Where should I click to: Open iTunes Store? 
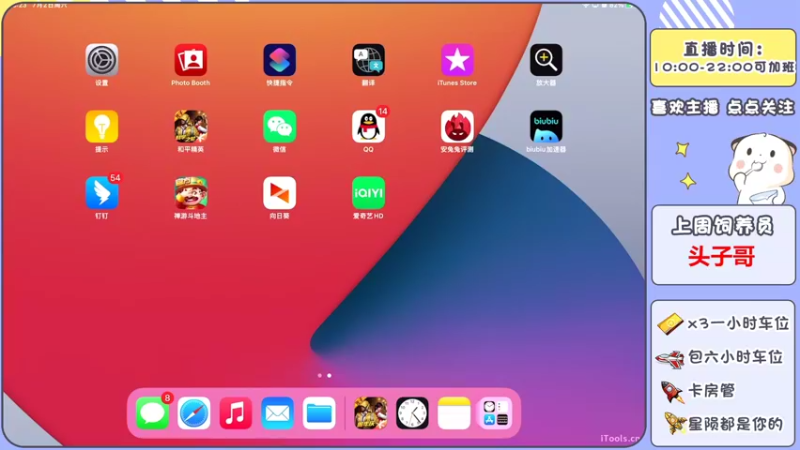tap(457, 60)
